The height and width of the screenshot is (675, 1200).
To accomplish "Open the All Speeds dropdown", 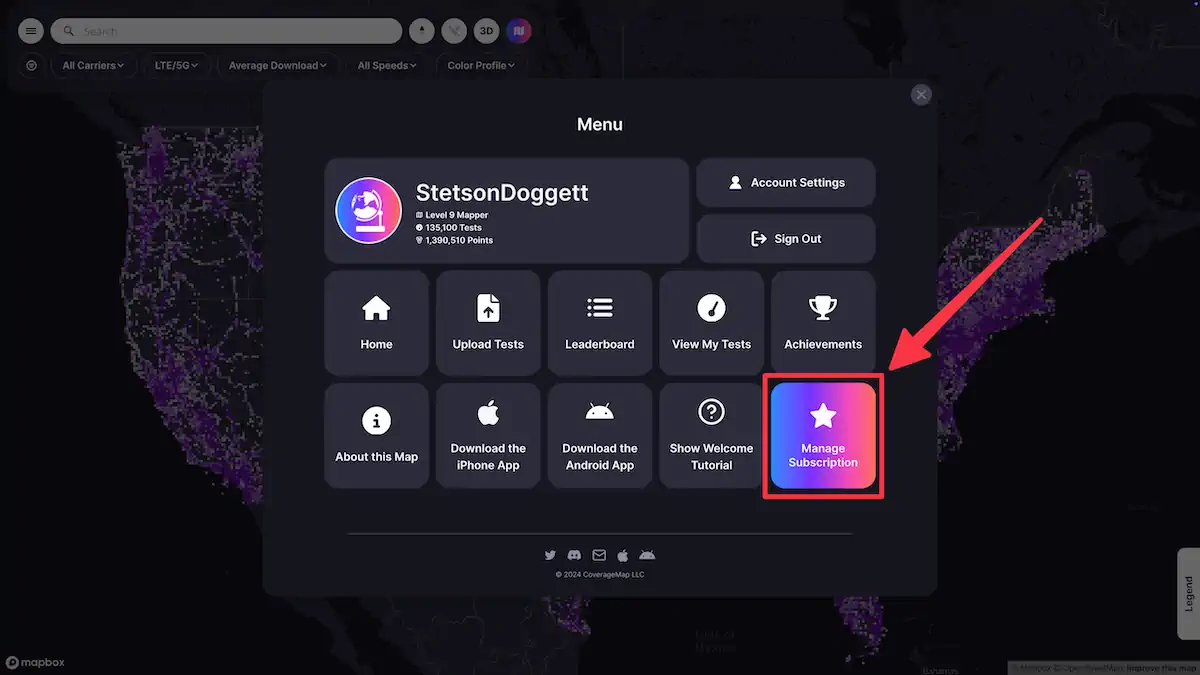I will (x=386, y=65).
